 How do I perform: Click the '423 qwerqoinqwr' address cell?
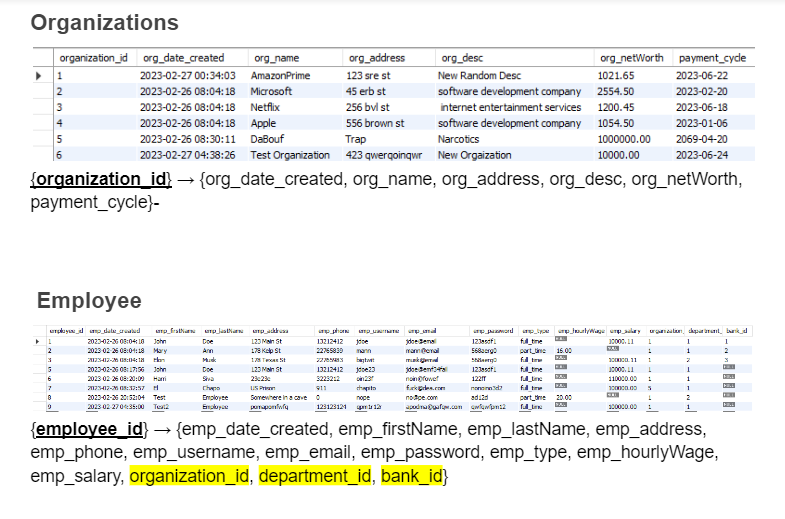(383, 155)
